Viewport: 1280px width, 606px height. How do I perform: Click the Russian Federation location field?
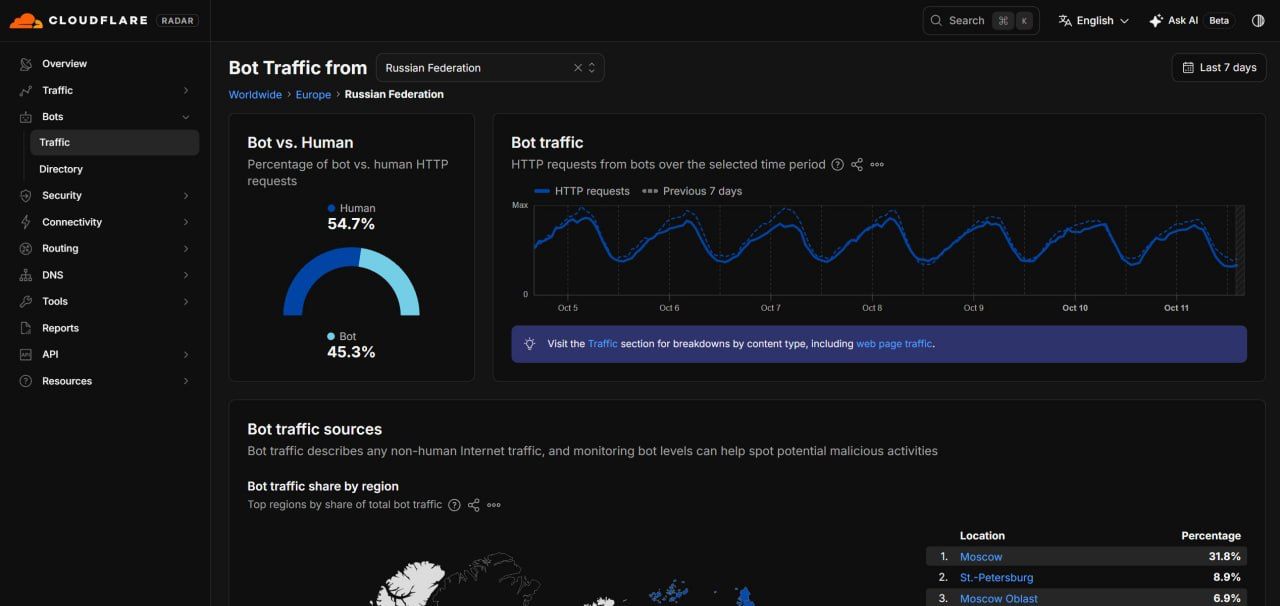pyautogui.click(x=490, y=68)
